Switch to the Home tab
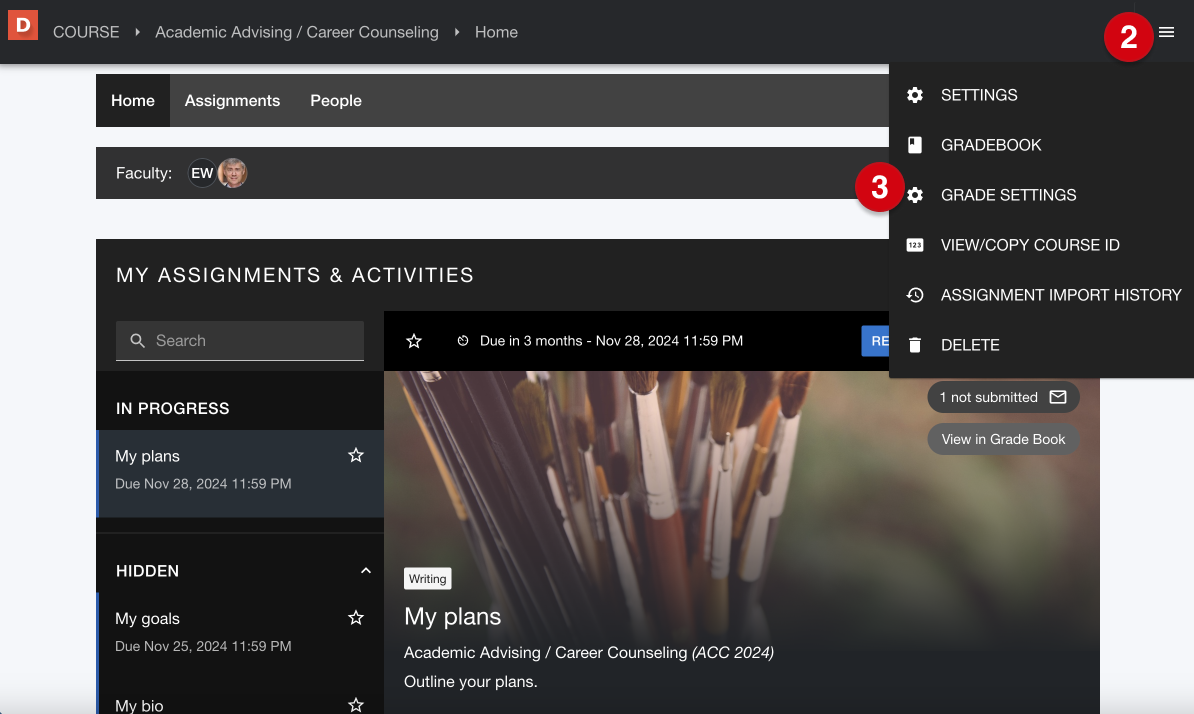The width and height of the screenshot is (1194, 714). [132, 100]
